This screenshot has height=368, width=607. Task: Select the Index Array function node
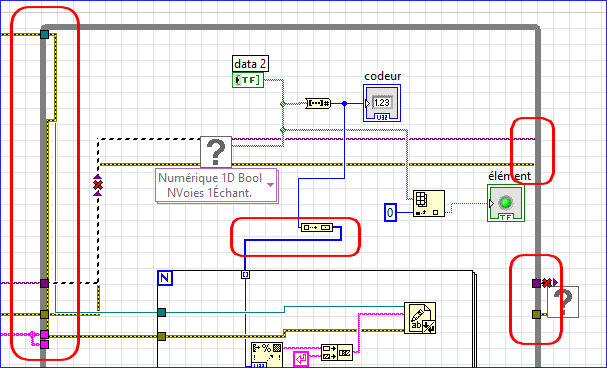(x=429, y=204)
